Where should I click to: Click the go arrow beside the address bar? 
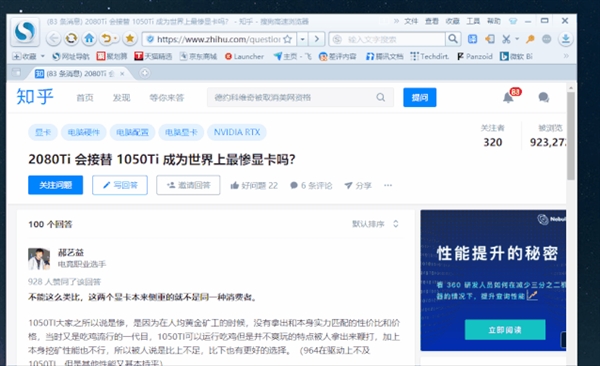316,39
